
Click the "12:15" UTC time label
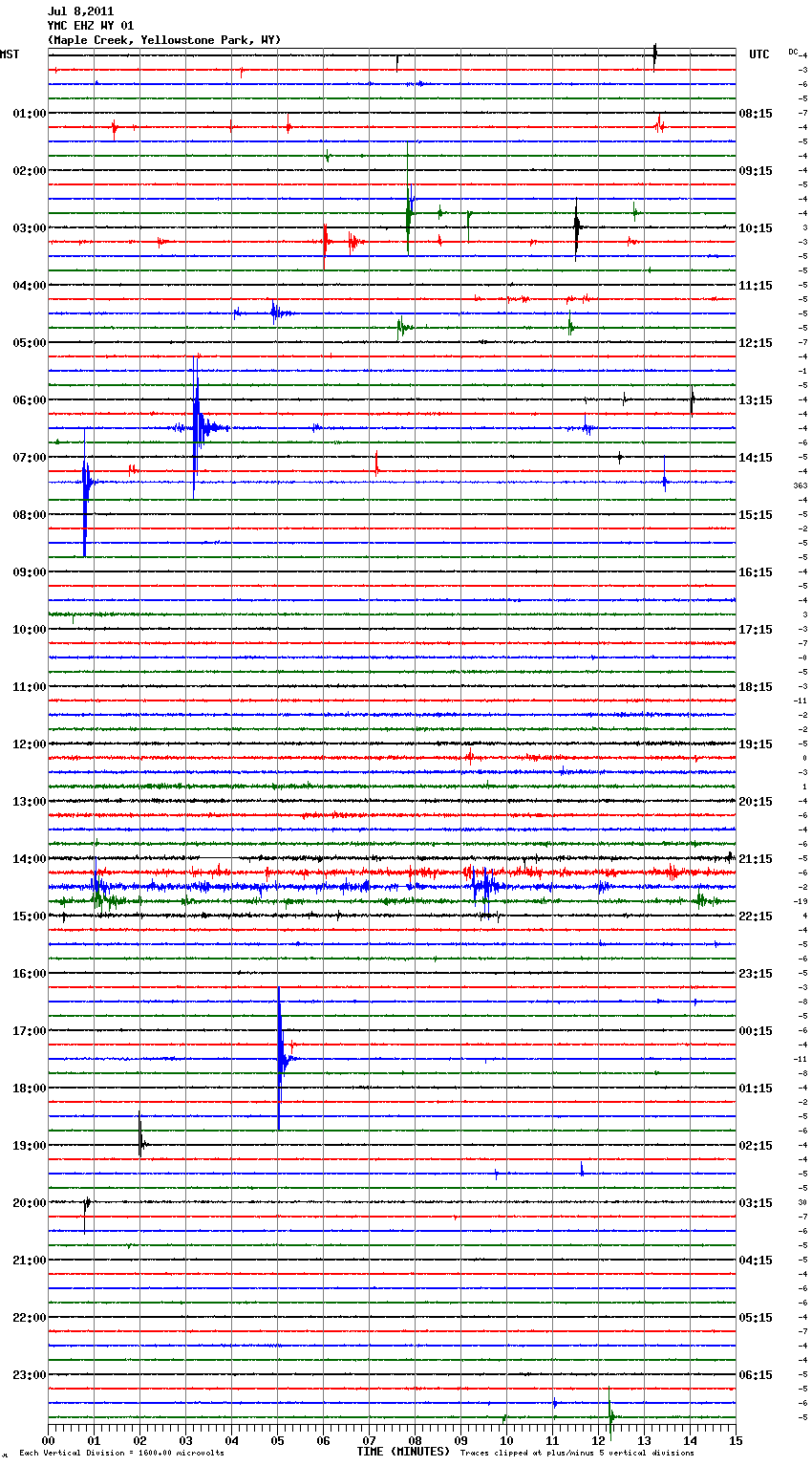pos(756,343)
